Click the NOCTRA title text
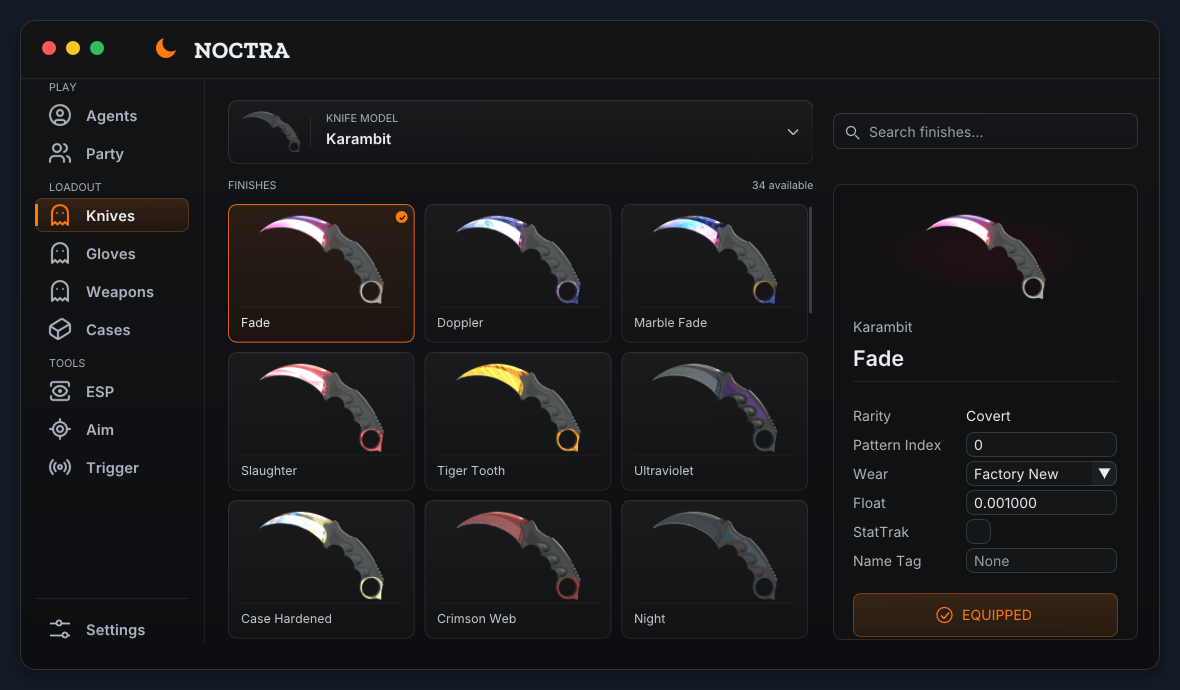This screenshot has height=690, width=1180. pyautogui.click(x=242, y=50)
